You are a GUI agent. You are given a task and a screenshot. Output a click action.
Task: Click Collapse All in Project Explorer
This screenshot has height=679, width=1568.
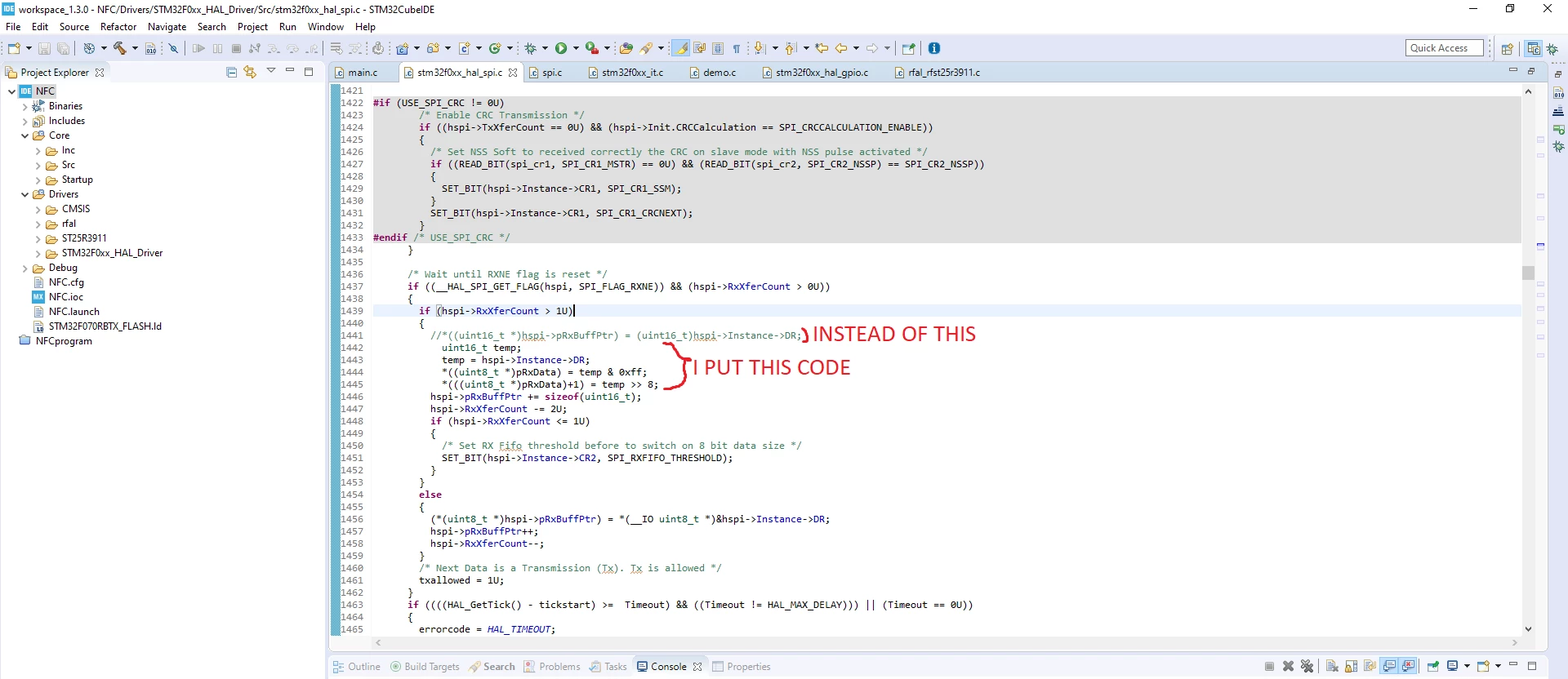(231, 72)
